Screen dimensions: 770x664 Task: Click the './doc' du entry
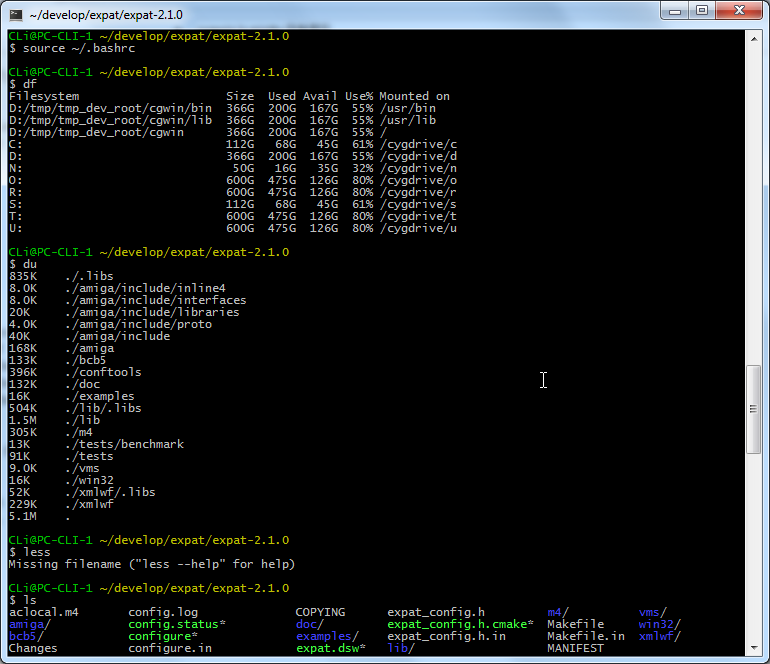pyautogui.click(x=82, y=384)
